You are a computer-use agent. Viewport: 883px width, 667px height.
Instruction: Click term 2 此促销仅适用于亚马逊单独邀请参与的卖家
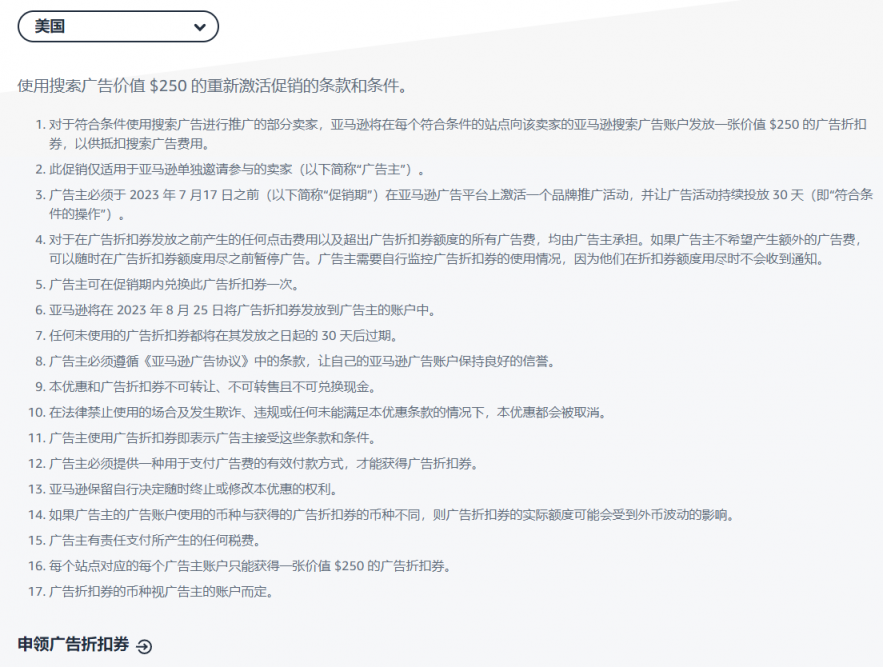tap(237, 170)
